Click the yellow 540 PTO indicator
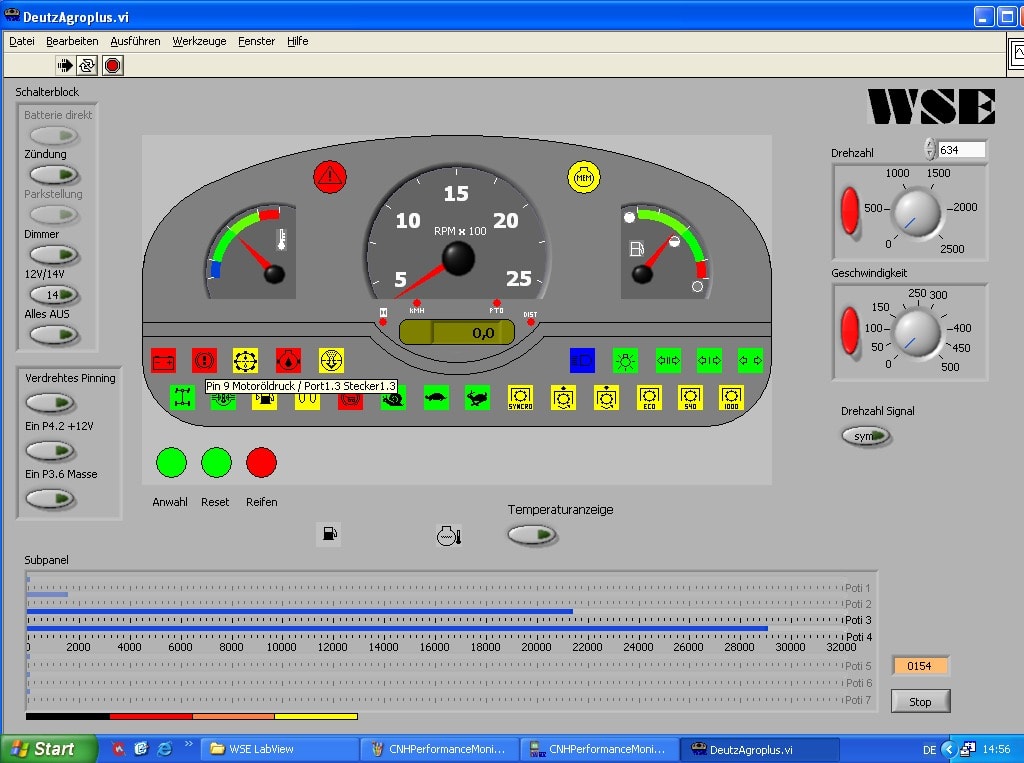This screenshot has width=1024, height=763. (690, 398)
